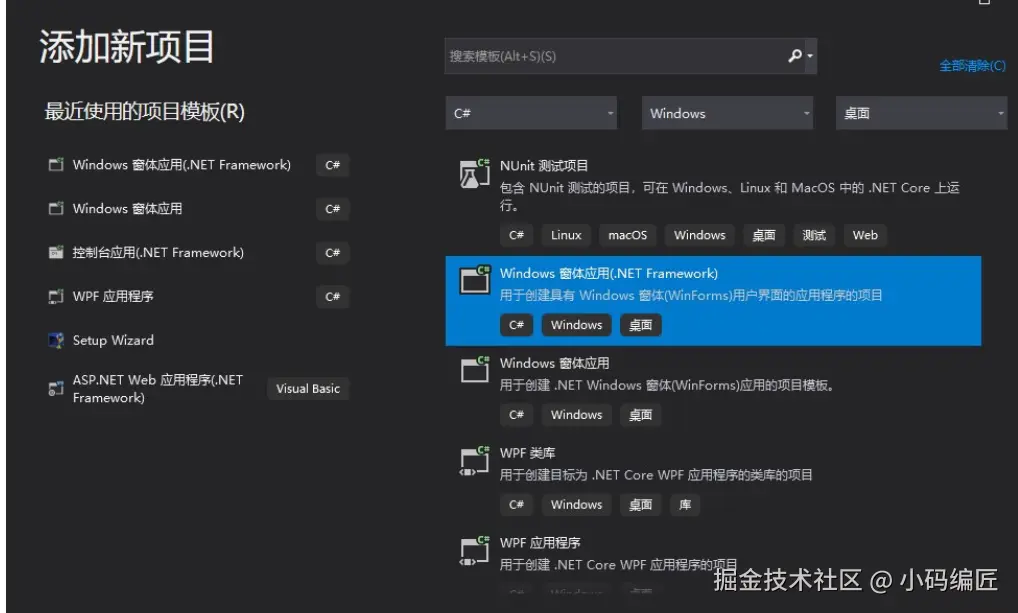Click the NUnit 测试项目 template icon
Image resolution: width=1018 pixels, height=613 pixels.
tap(475, 173)
